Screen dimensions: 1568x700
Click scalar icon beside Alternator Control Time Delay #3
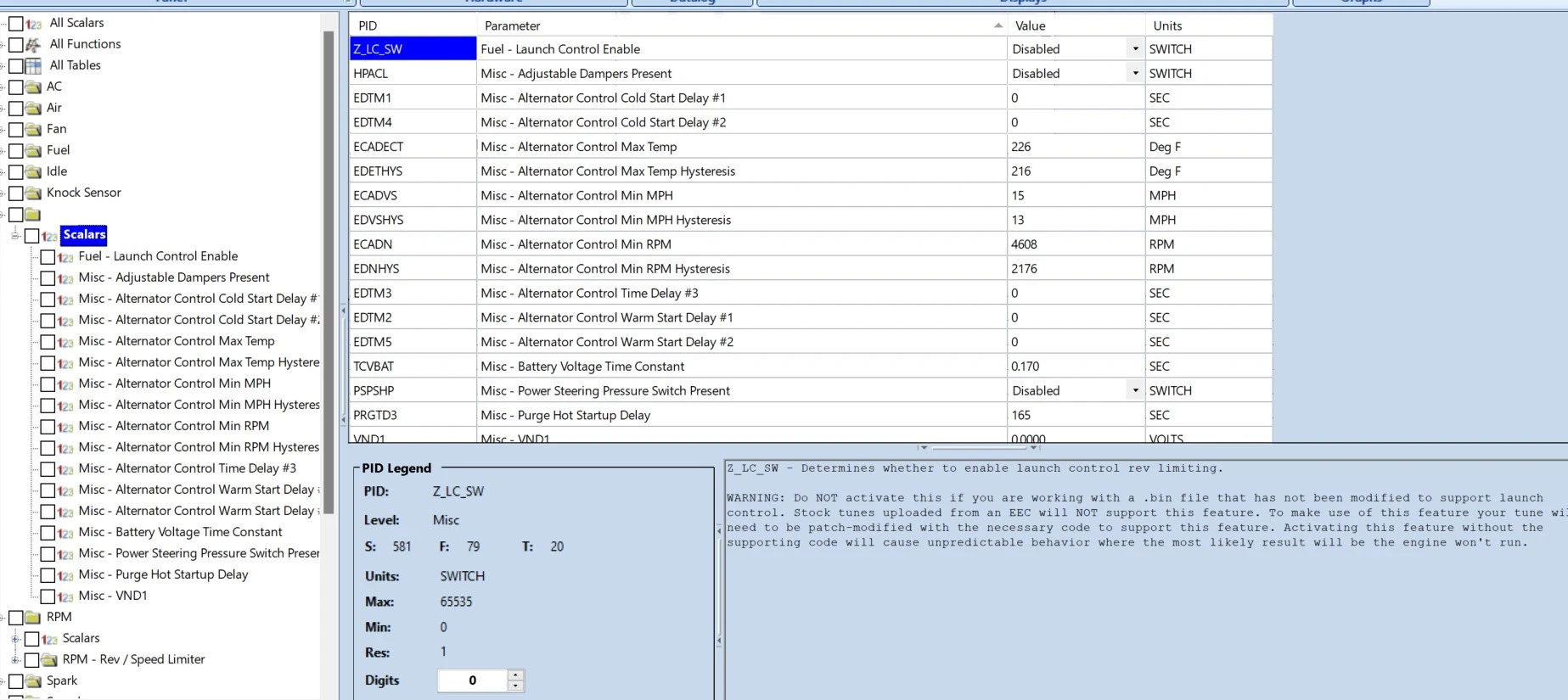pos(65,469)
